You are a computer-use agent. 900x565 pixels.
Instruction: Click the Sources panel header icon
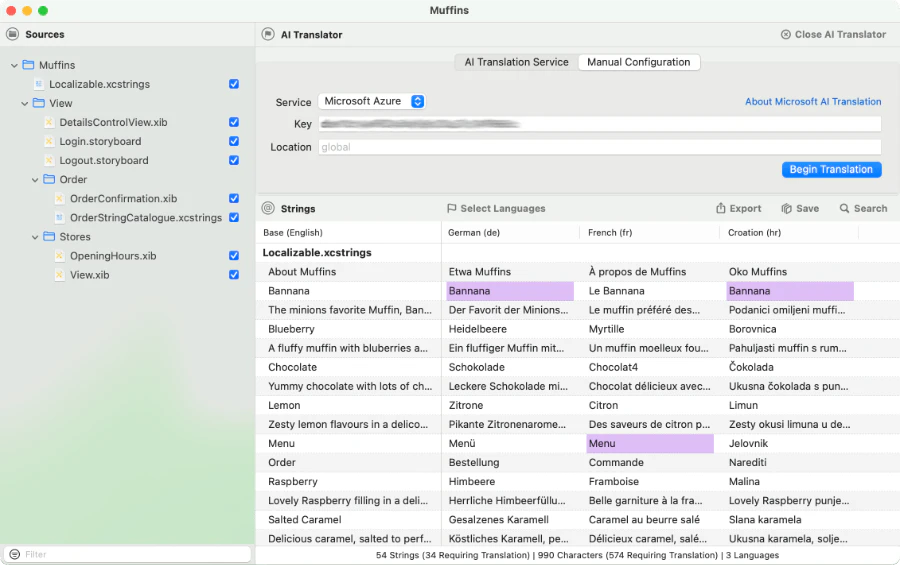(x=13, y=34)
